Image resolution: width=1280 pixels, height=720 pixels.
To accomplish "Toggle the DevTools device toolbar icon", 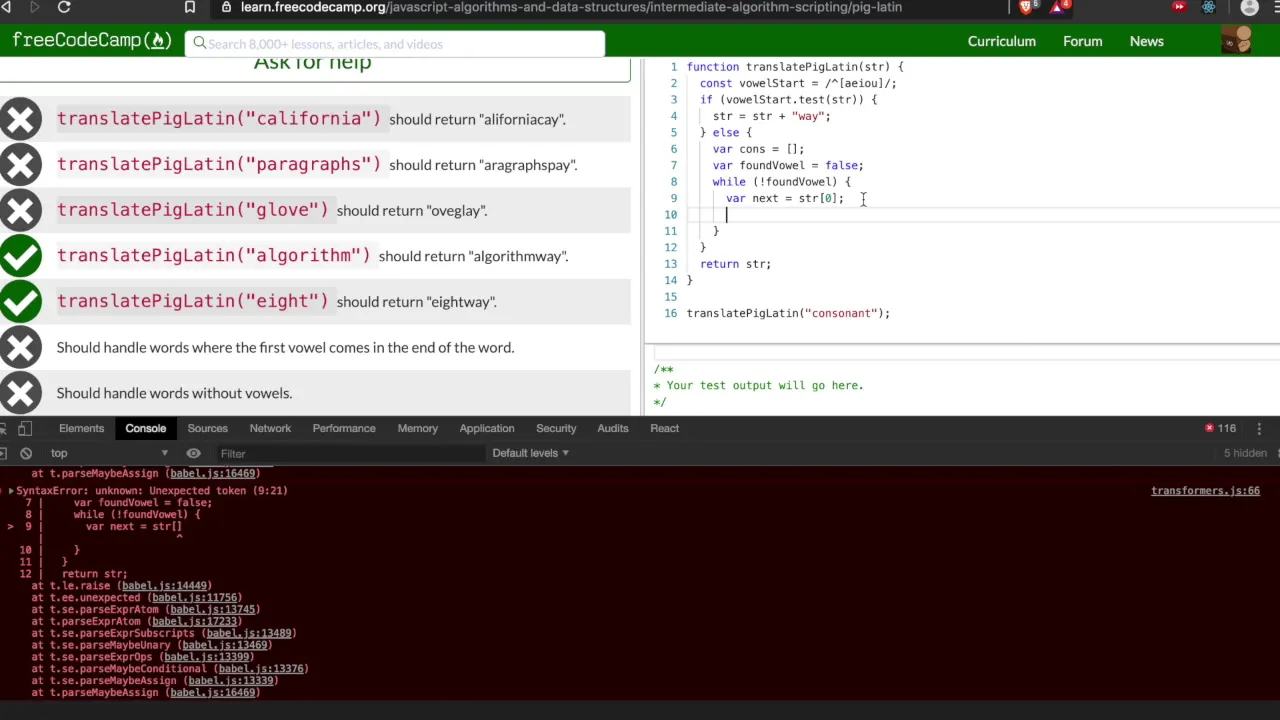I will click(25, 428).
